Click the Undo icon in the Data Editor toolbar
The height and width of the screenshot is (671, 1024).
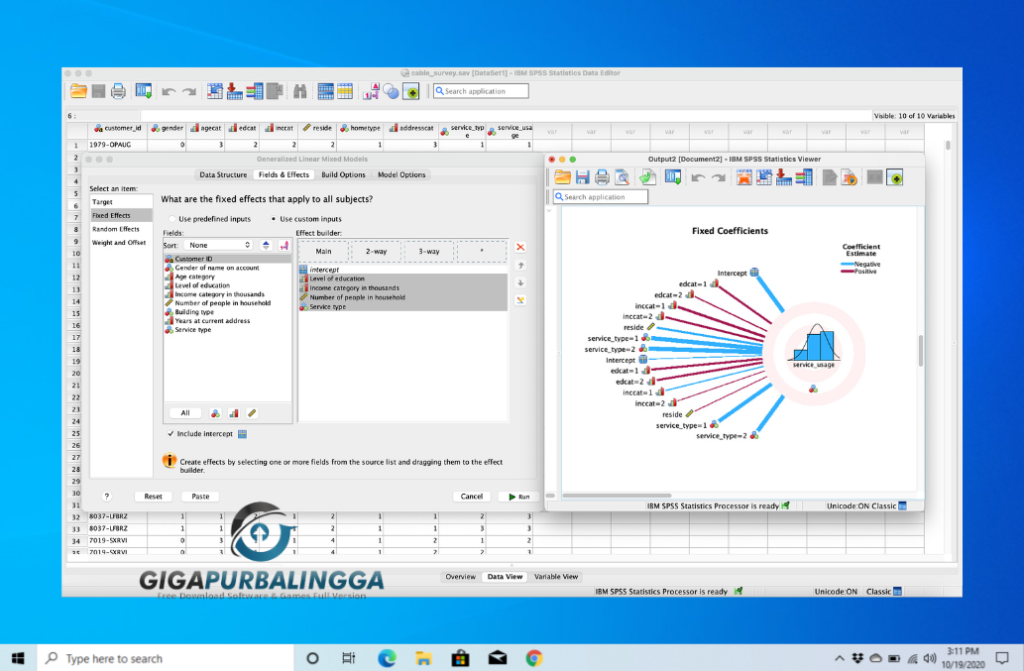(x=167, y=90)
